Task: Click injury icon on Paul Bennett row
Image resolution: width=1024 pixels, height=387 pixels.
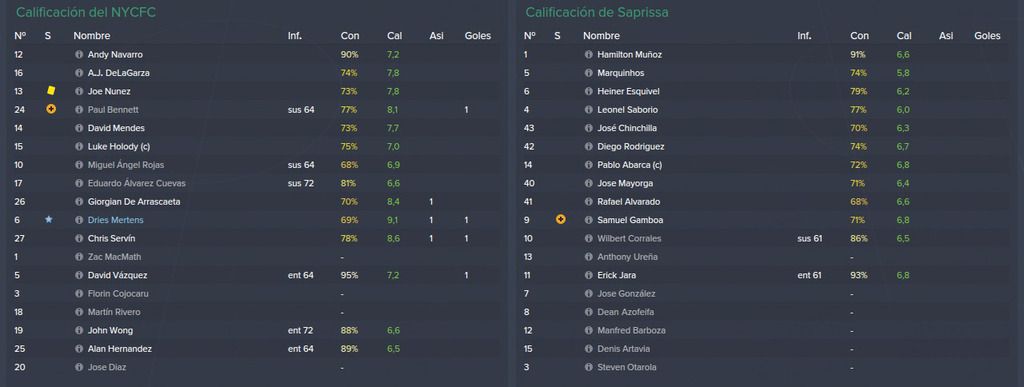Action: coord(51,110)
